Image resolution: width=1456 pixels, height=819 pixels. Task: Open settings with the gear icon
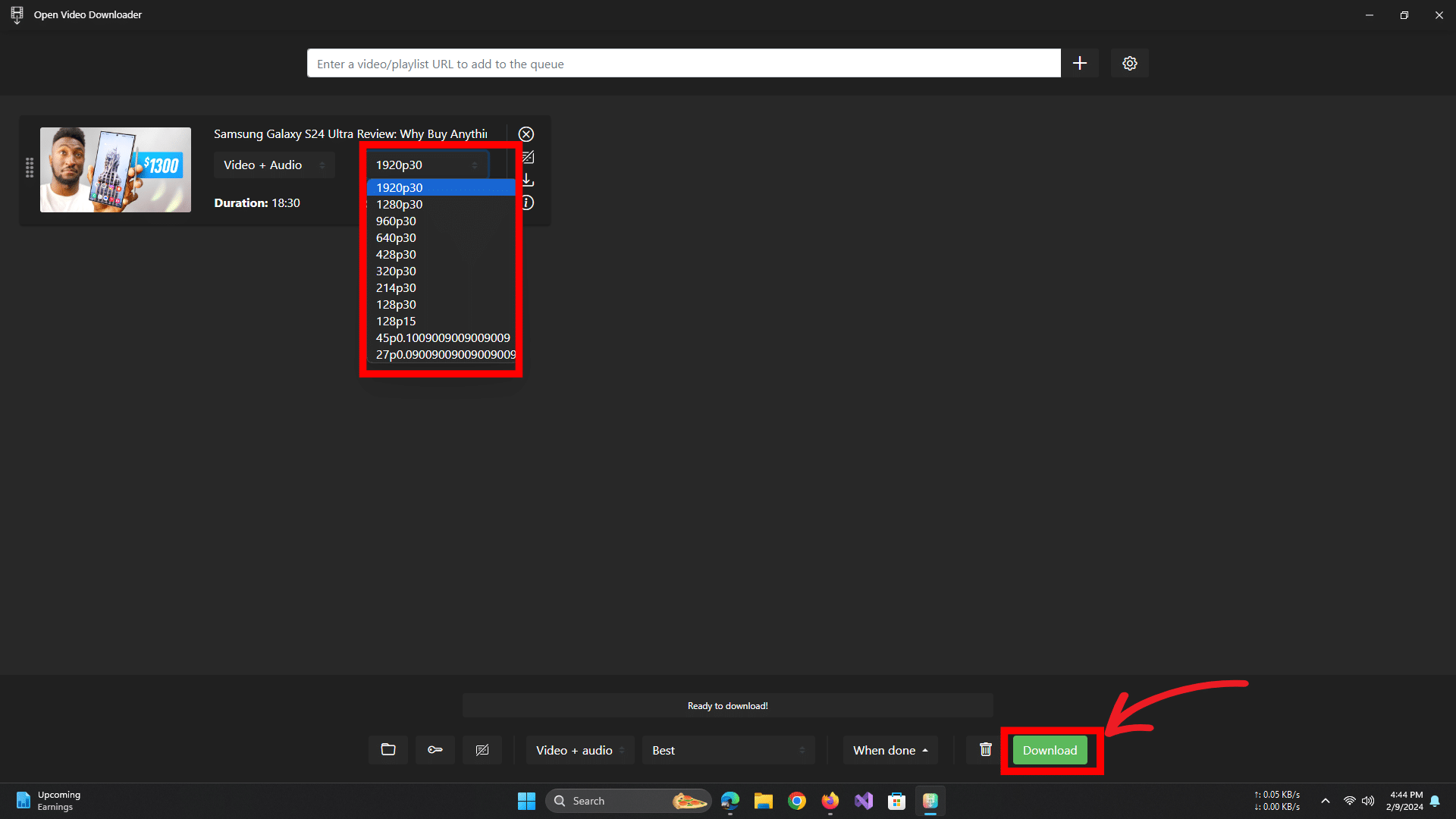pos(1129,64)
